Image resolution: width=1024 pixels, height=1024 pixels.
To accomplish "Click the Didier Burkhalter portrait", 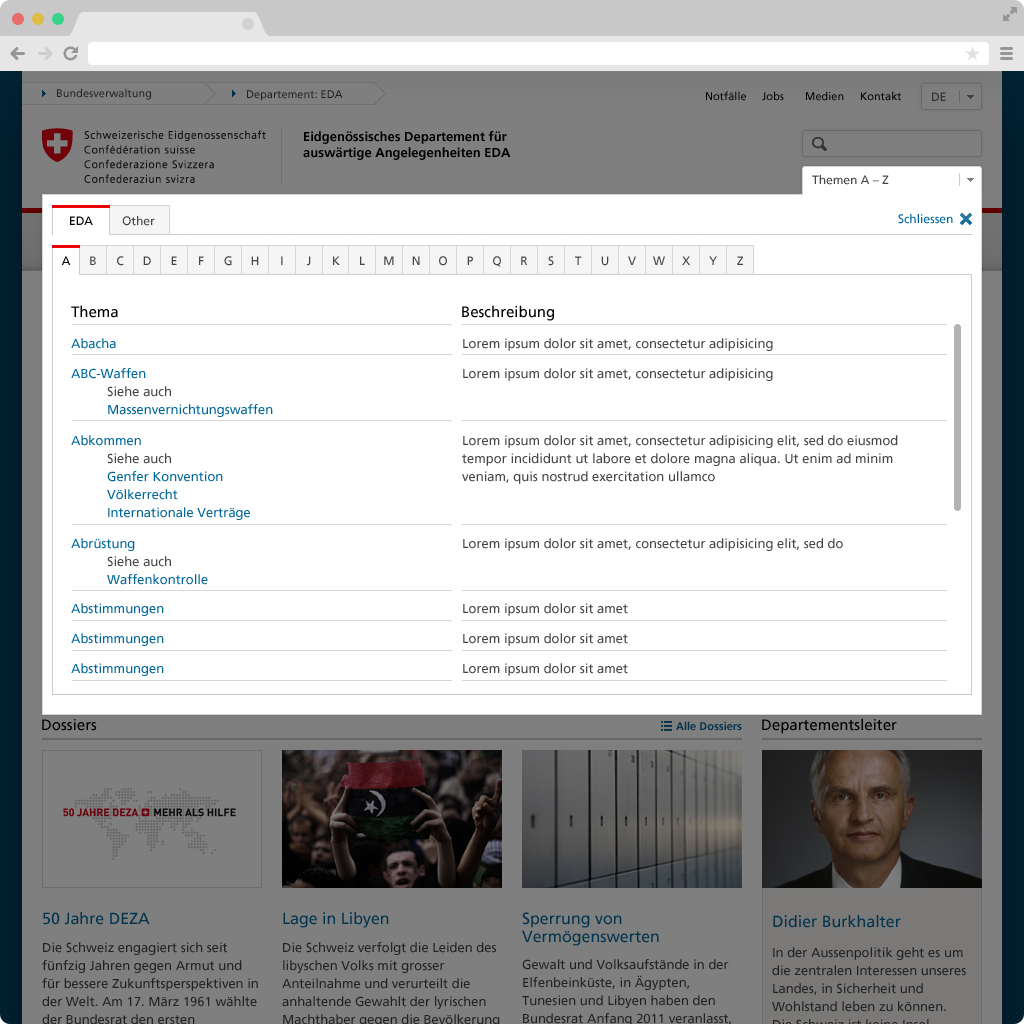I will tap(872, 819).
